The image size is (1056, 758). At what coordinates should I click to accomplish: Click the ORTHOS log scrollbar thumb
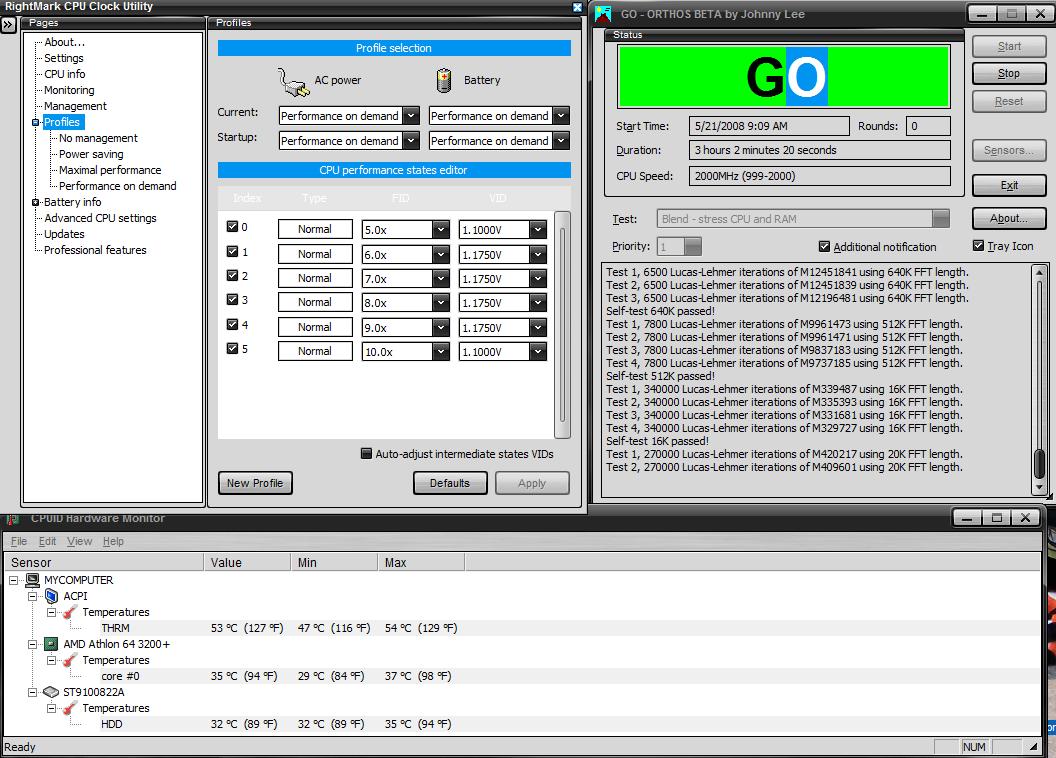1039,464
